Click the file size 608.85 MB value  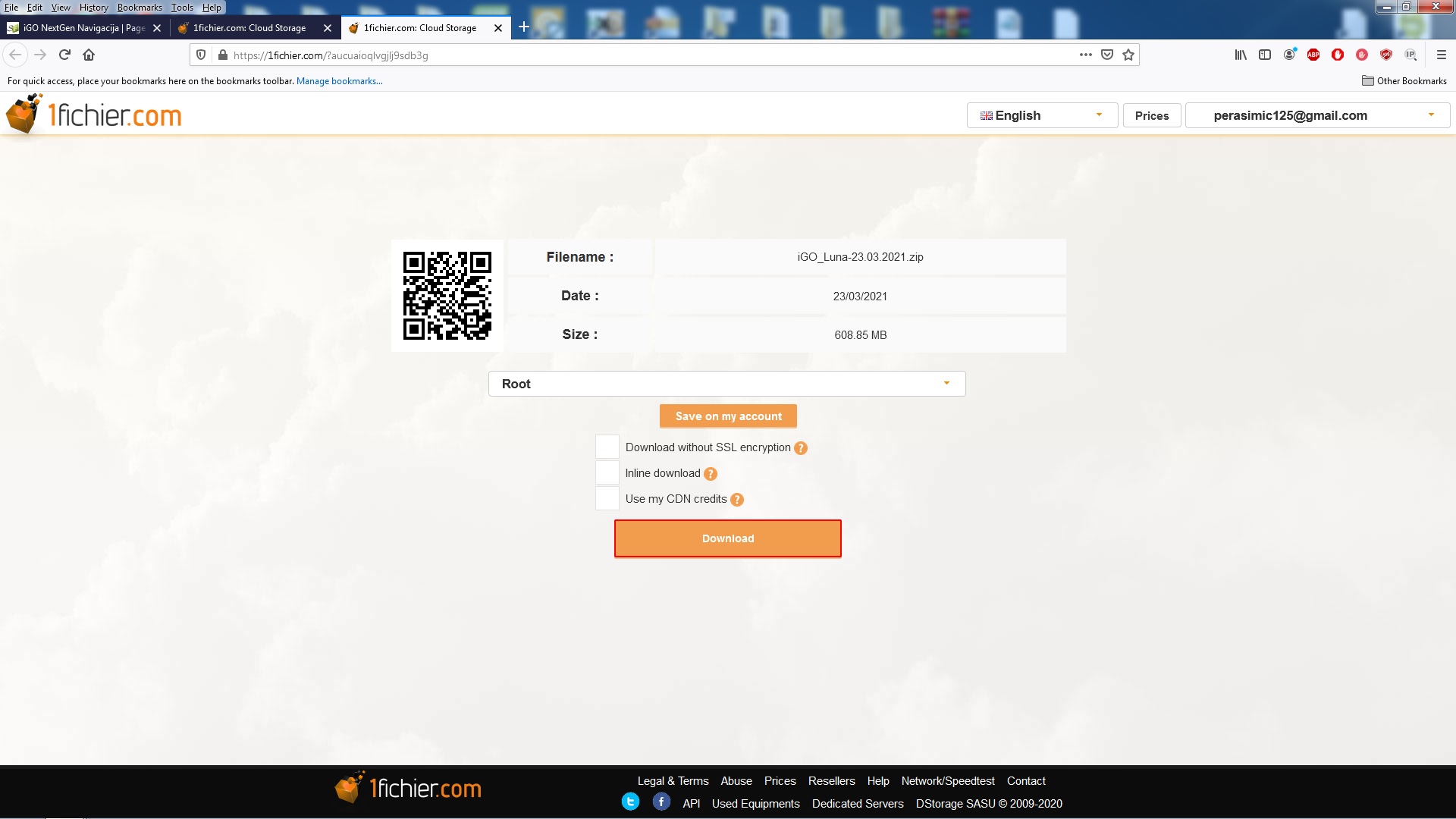tap(860, 335)
